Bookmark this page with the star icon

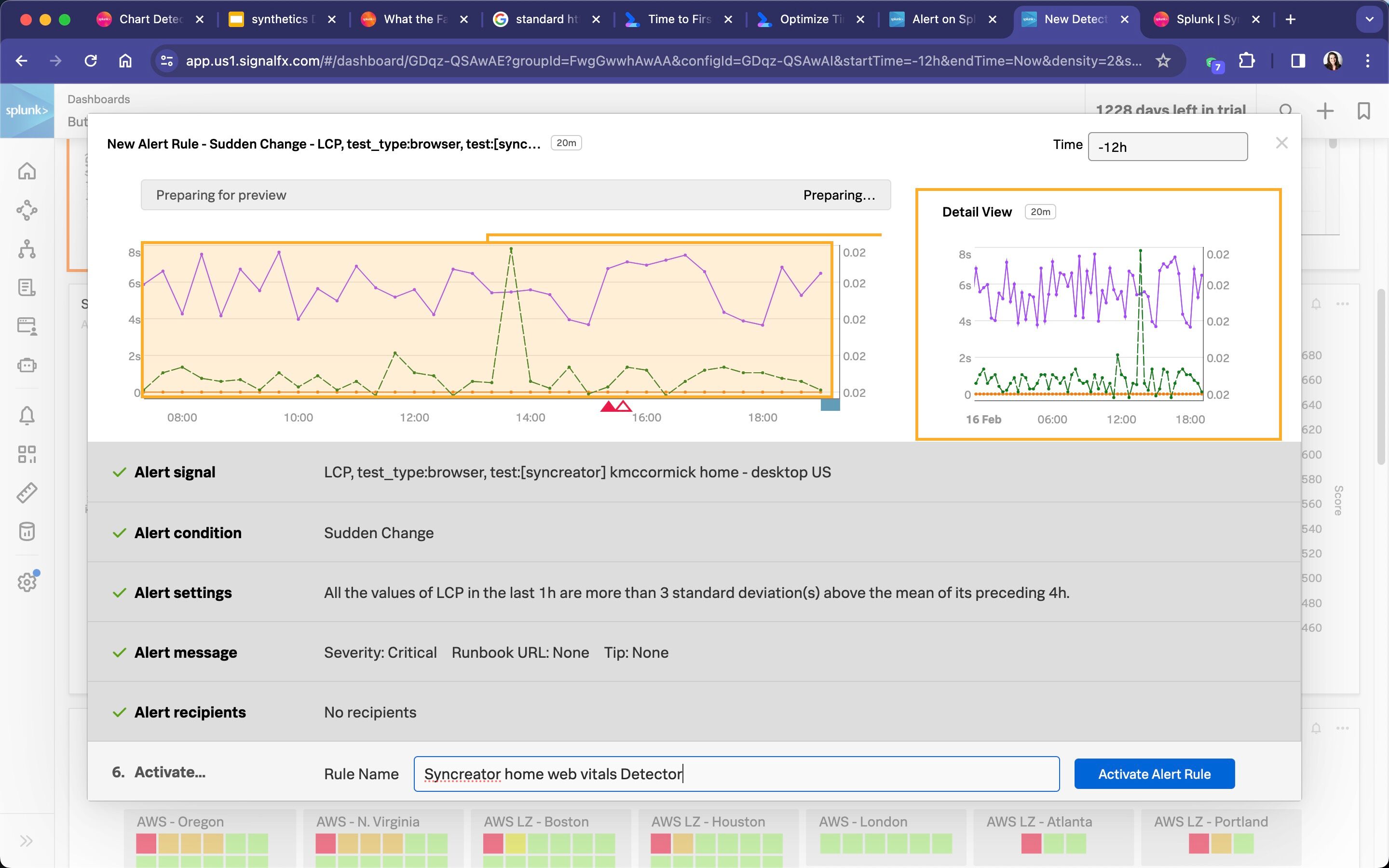(x=1163, y=61)
